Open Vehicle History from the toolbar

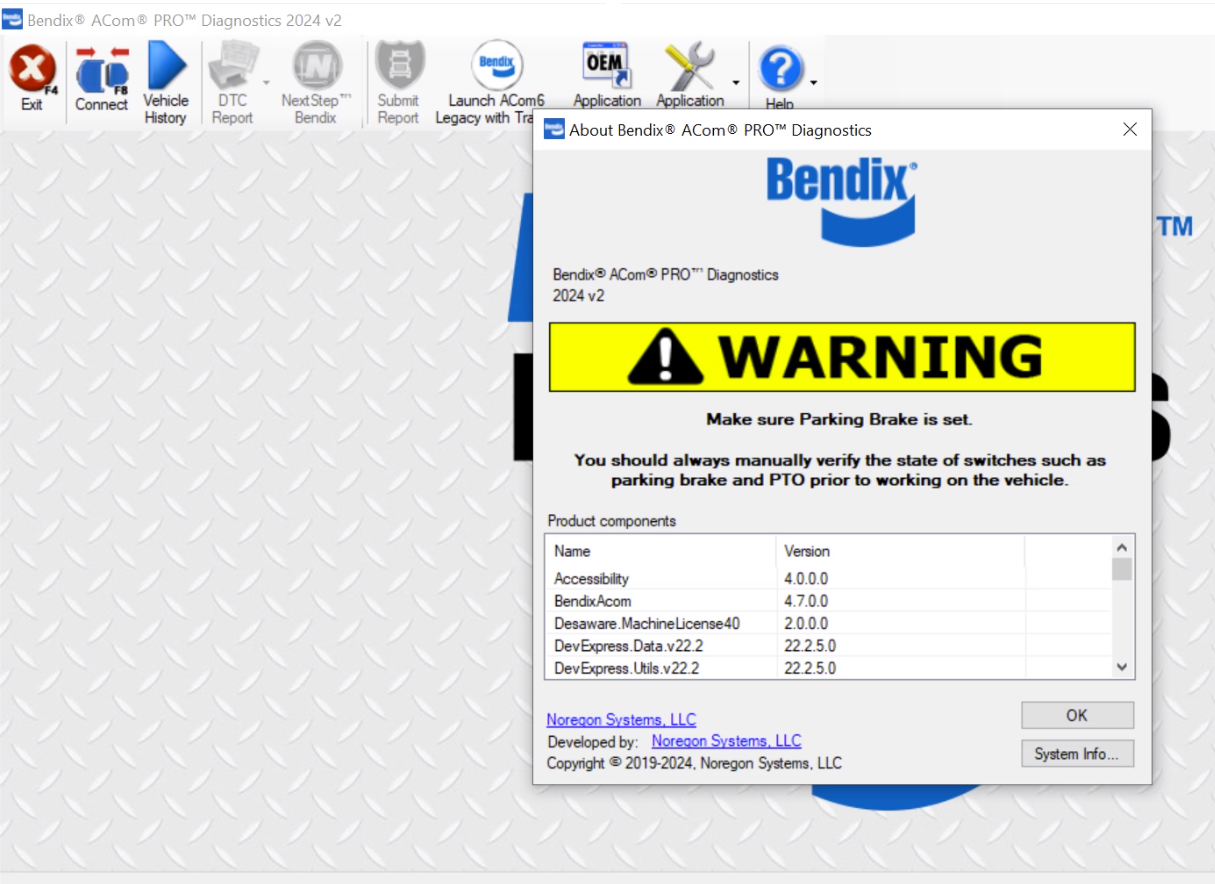click(166, 67)
